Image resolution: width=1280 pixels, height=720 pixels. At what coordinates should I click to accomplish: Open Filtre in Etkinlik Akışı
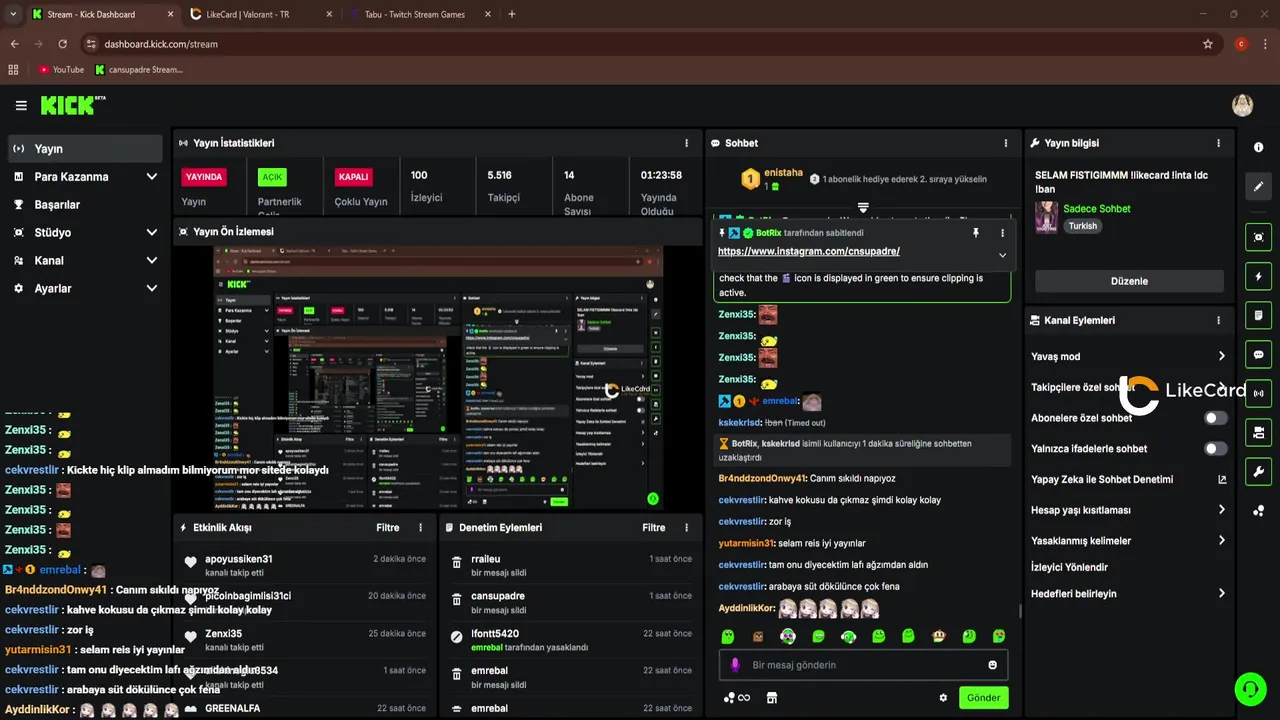(387, 527)
